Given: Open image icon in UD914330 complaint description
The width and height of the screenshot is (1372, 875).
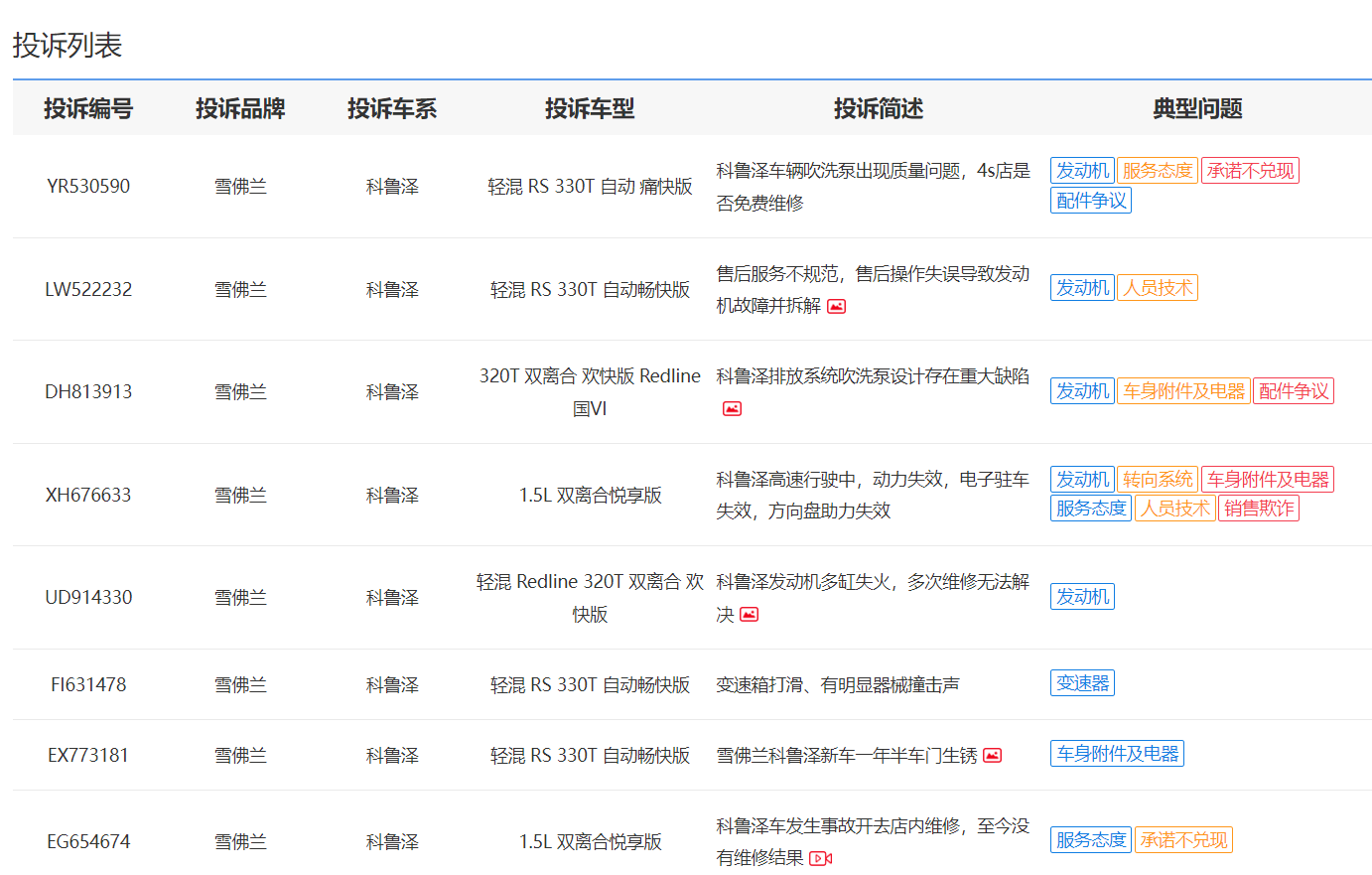Looking at the screenshot, I should point(749,614).
